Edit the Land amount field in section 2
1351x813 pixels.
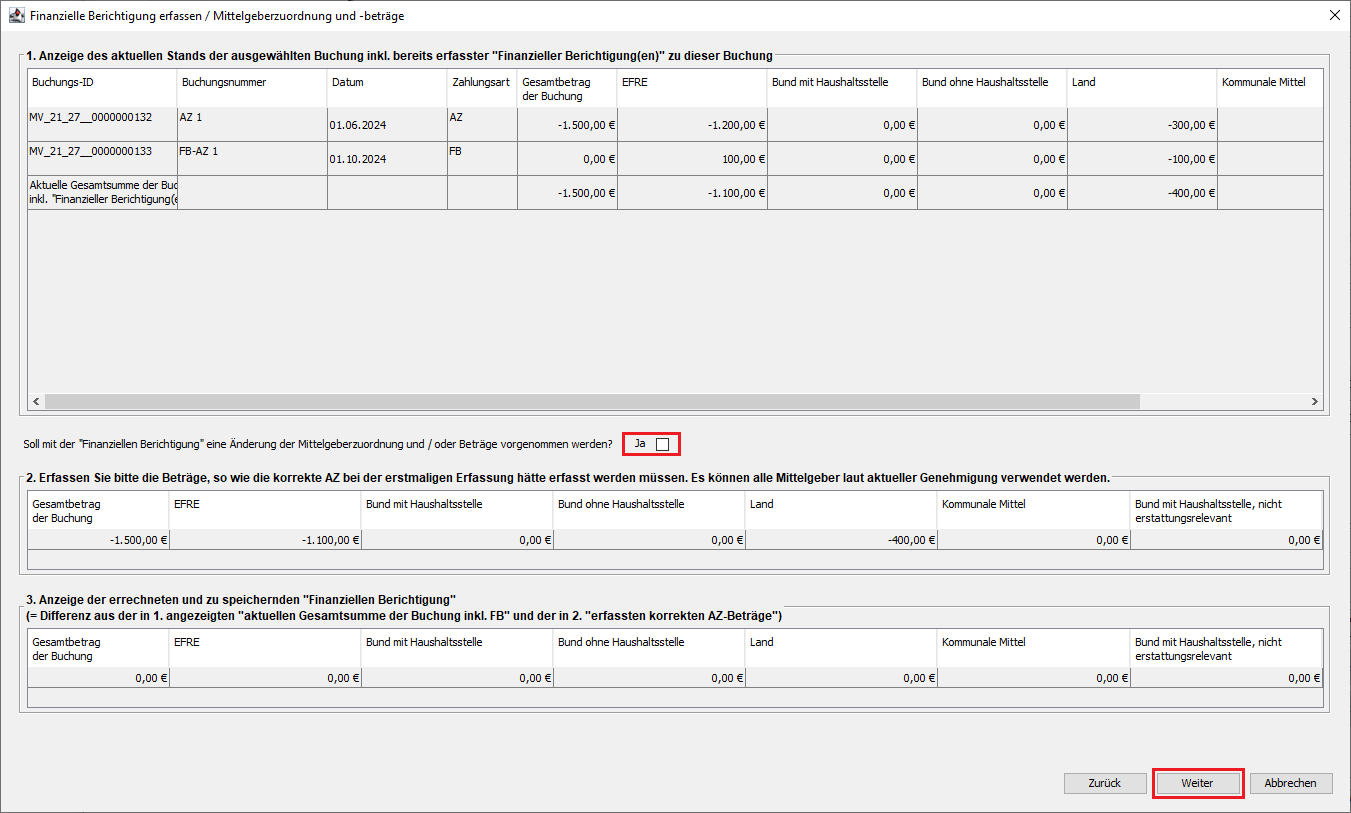coord(841,540)
